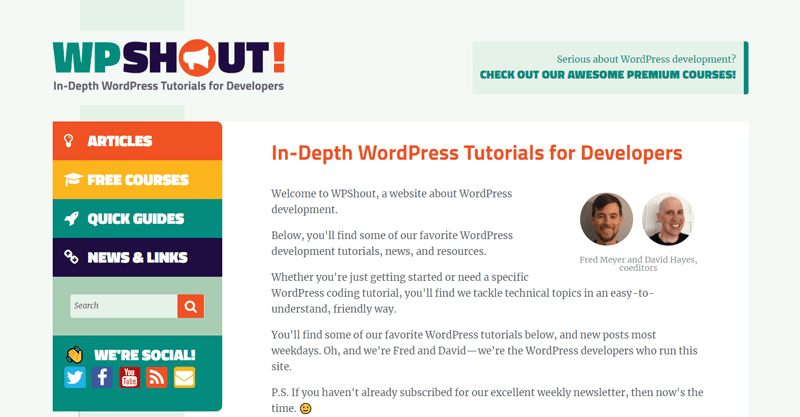Click the rocket icon beside Quick Guides
This screenshot has height=417, width=800.
pos(71,218)
